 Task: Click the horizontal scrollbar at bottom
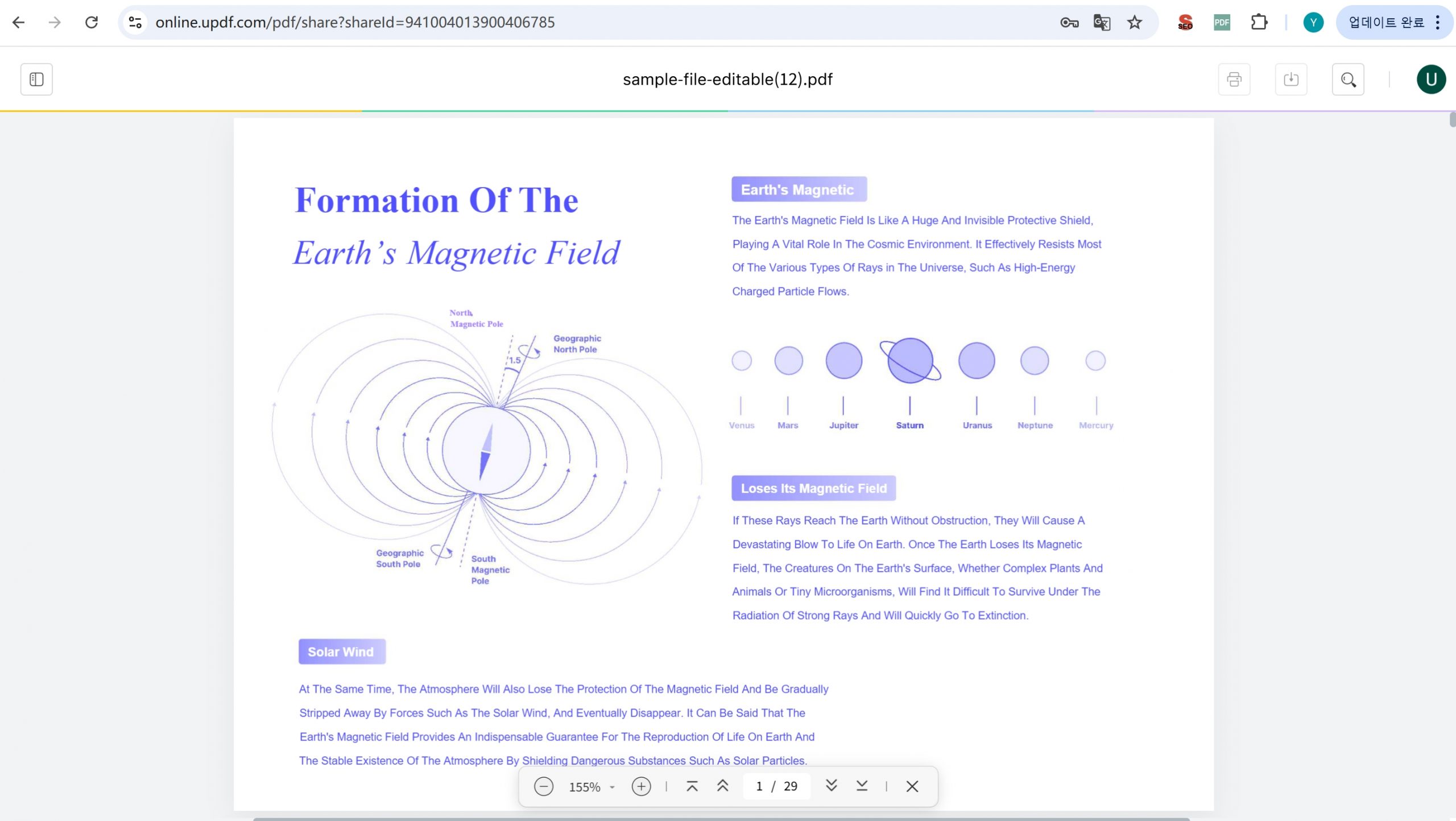tap(721, 819)
